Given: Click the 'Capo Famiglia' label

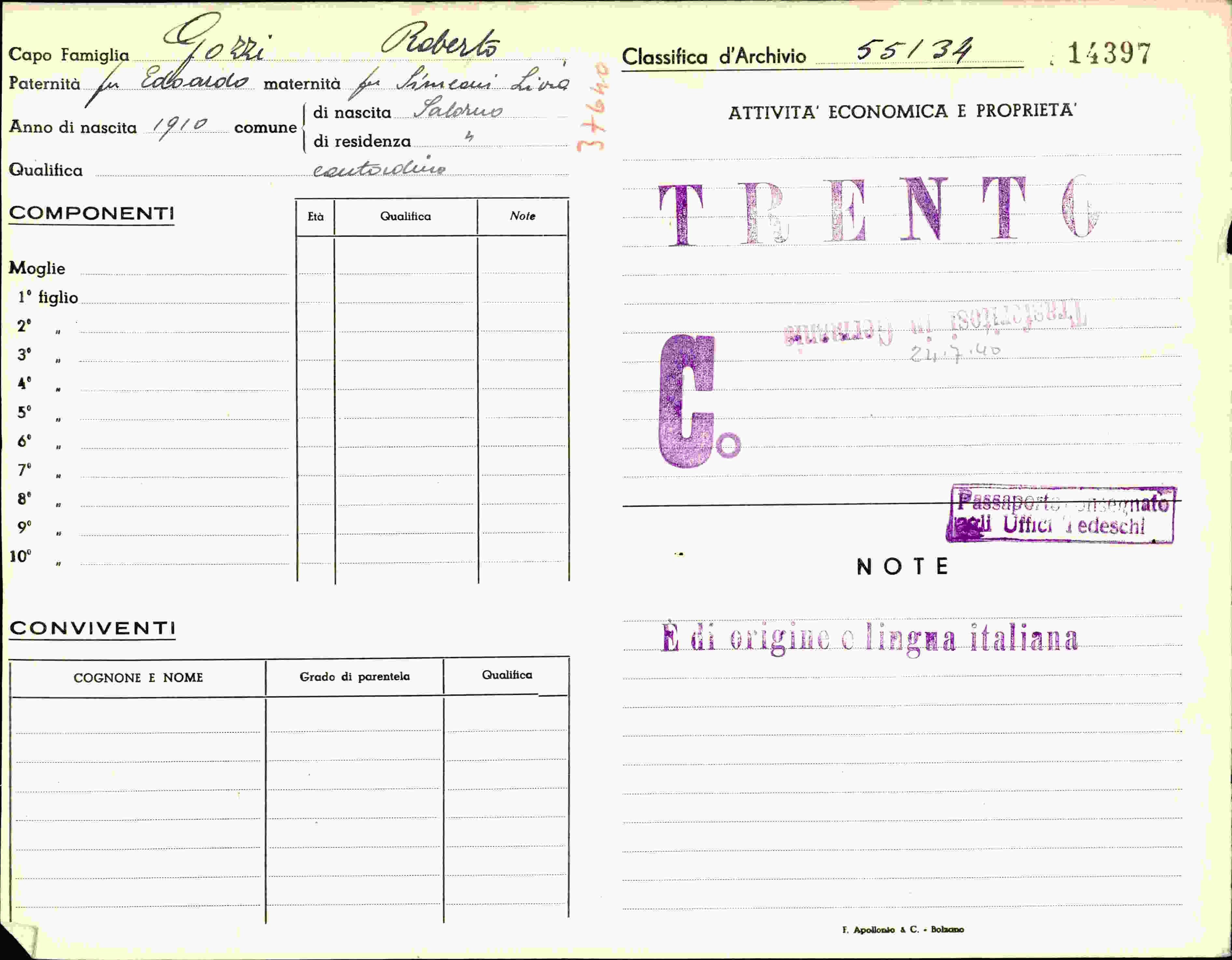Looking at the screenshot, I should (x=69, y=55).
